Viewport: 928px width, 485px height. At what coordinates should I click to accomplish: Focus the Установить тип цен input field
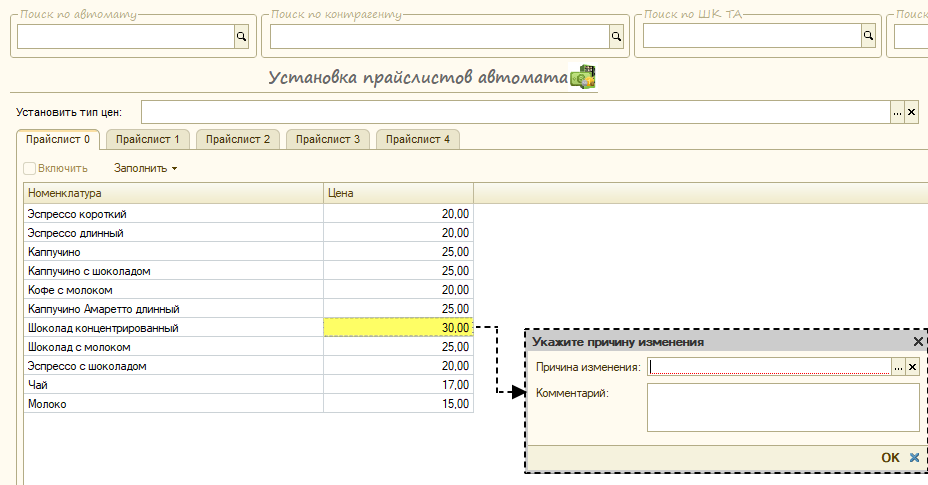click(516, 112)
